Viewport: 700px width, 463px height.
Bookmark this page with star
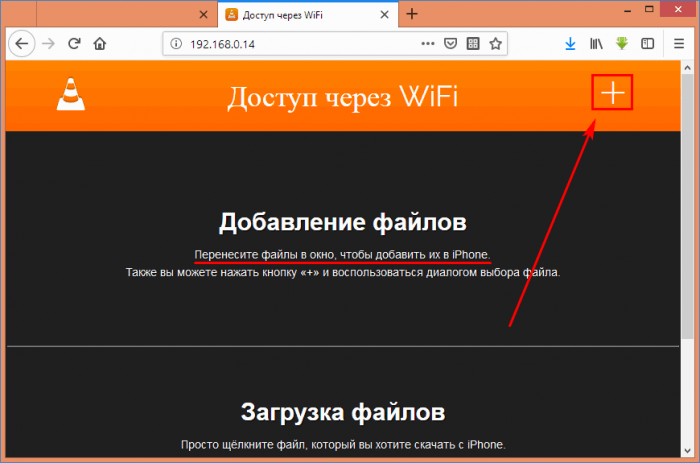tap(496, 44)
